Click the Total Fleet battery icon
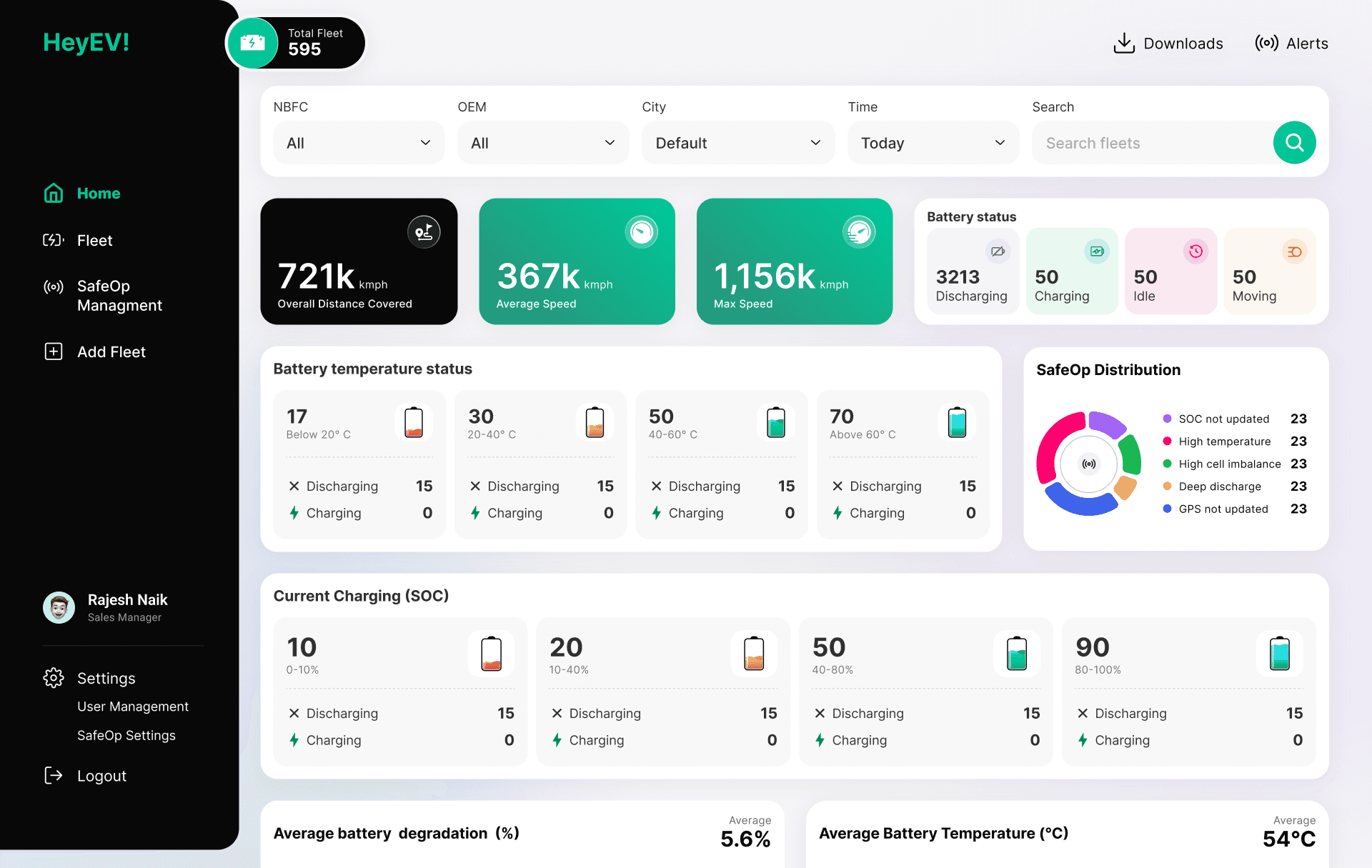This screenshot has width=1372, height=868. click(x=252, y=43)
